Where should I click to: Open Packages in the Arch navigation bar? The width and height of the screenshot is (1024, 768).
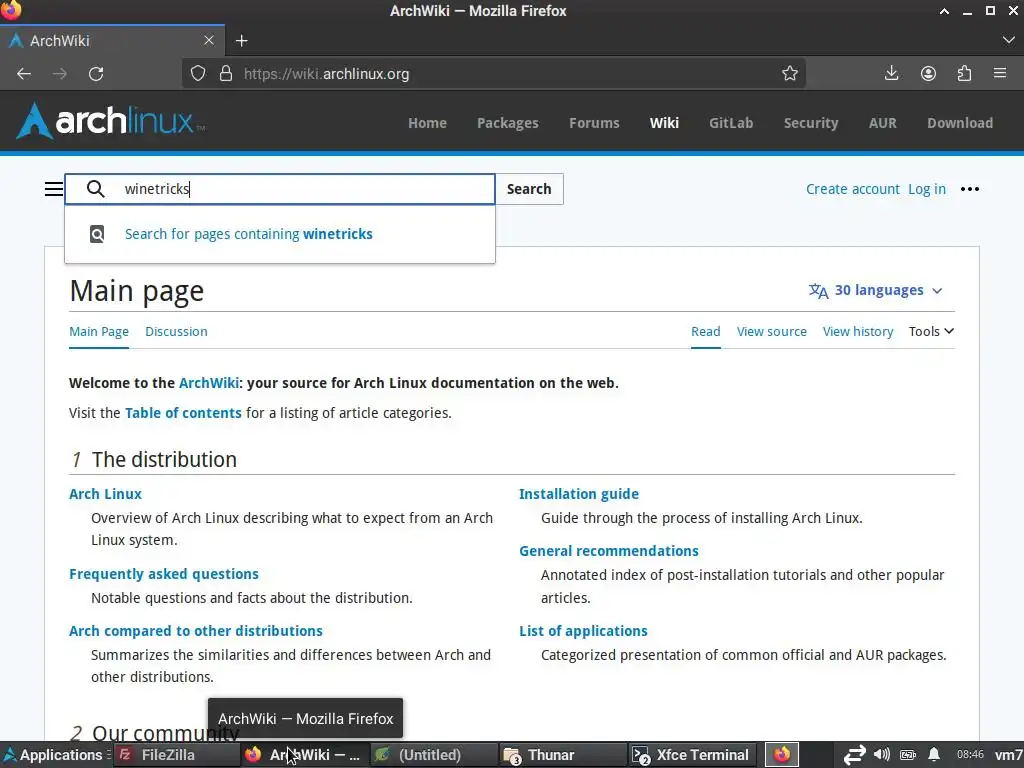click(x=507, y=123)
